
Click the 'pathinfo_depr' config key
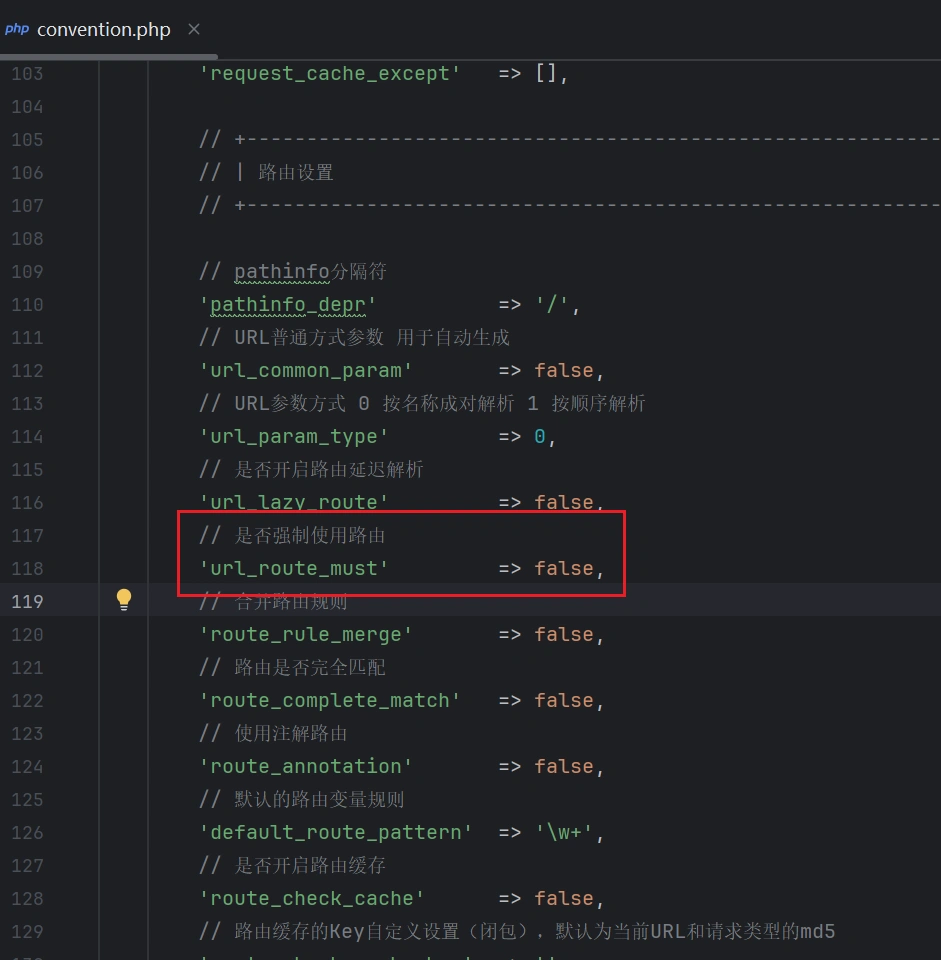(x=287, y=304)
